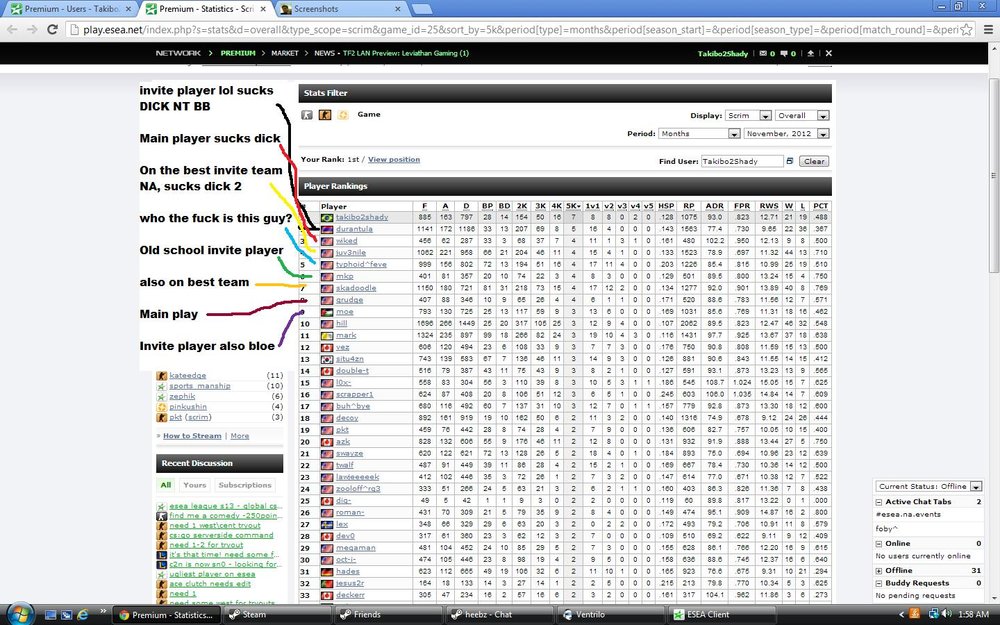Click the upload arrow icon in top bar
Image resolution: width=1000 pixels, height=625 pixels.
[x=811, y=54]
